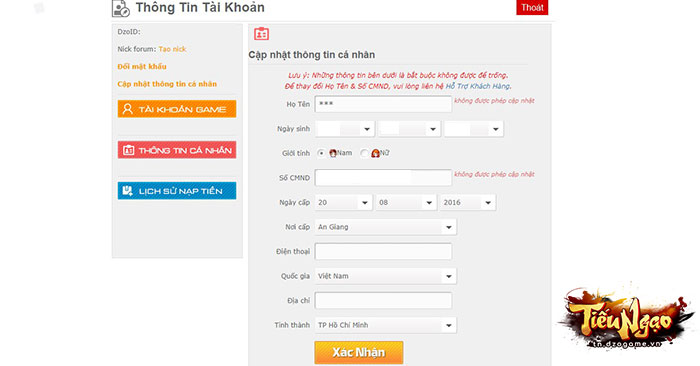
Task: Click the account info icon beside Thông Tin Tài Khoản
Action: tap(121, 8)
